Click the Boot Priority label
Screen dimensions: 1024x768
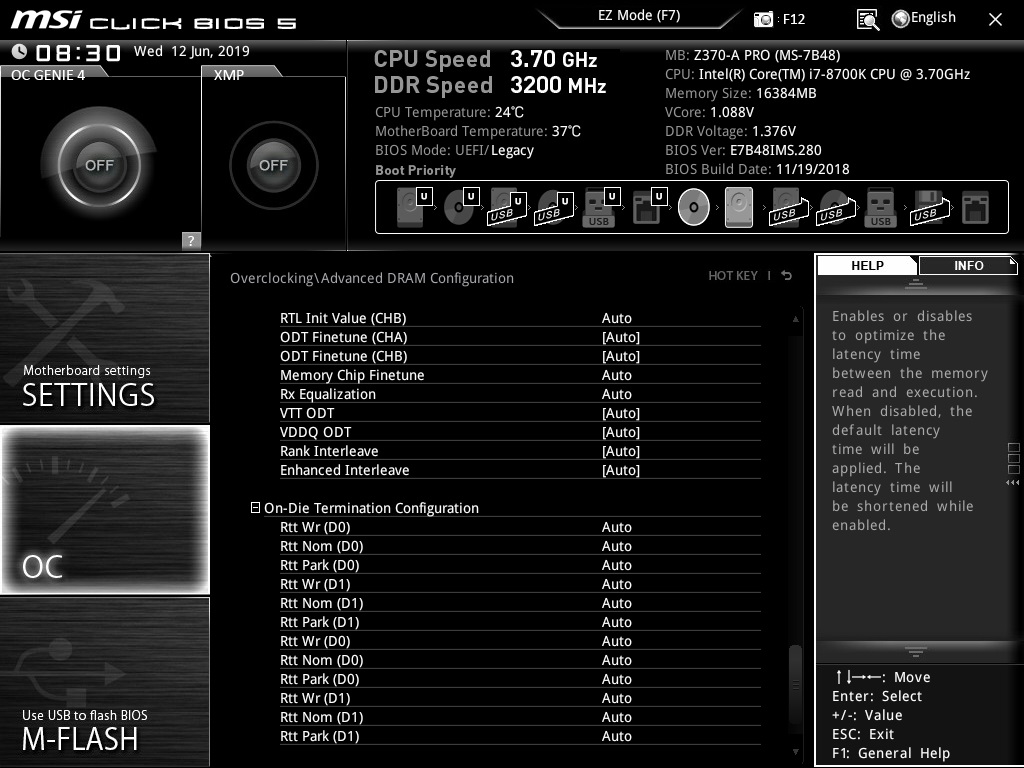coord(415,170)
